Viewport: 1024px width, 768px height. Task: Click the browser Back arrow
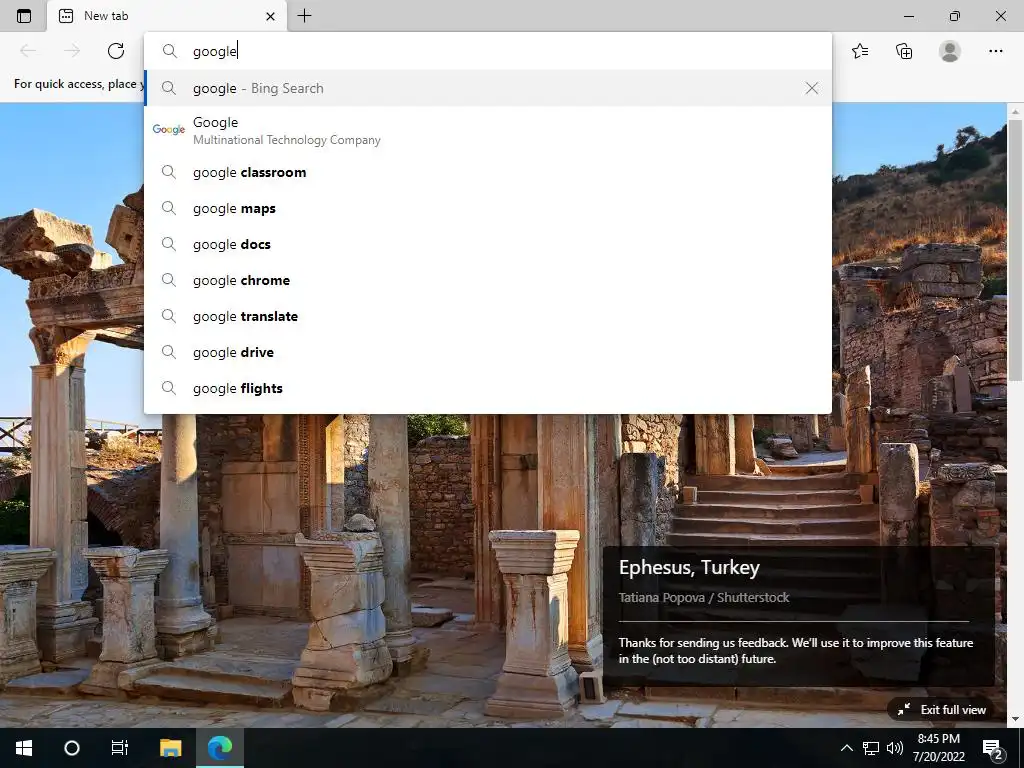click(x=28, y=51)
